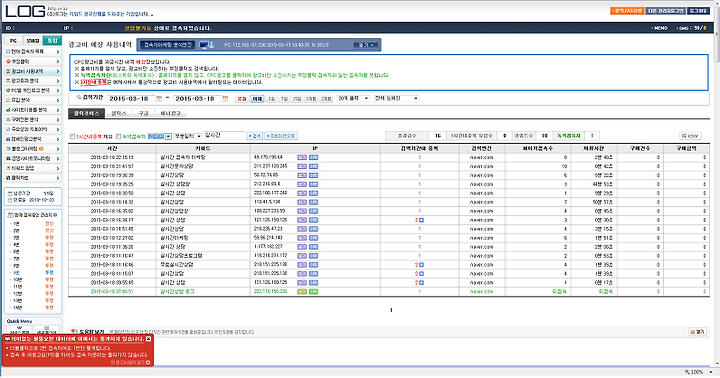
Task: Click the keyword search input containing 실시간
Action: point(224,135)
